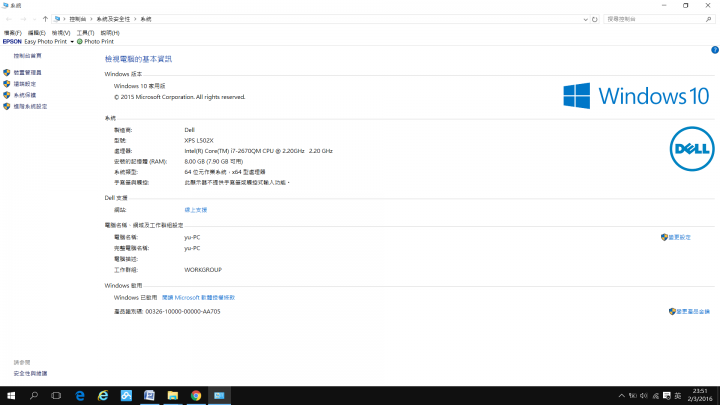Click the active Control Panel taskbar button

(x=219, y=395)
